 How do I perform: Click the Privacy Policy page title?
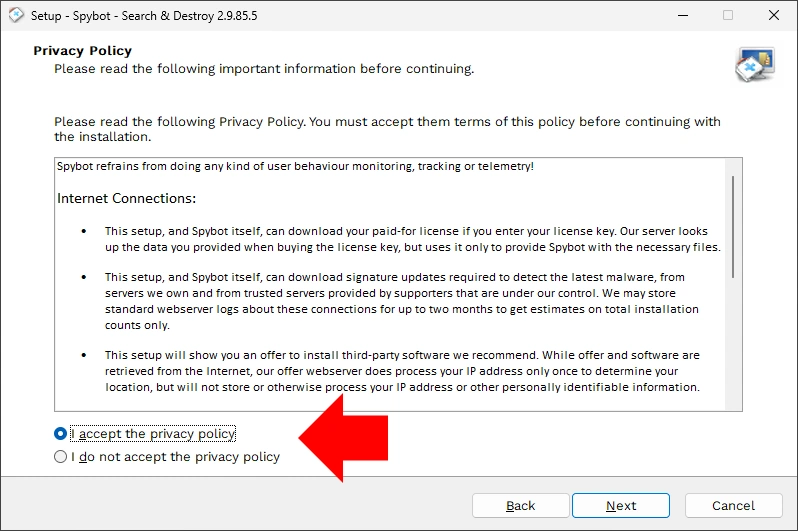(x=82, y=50)
